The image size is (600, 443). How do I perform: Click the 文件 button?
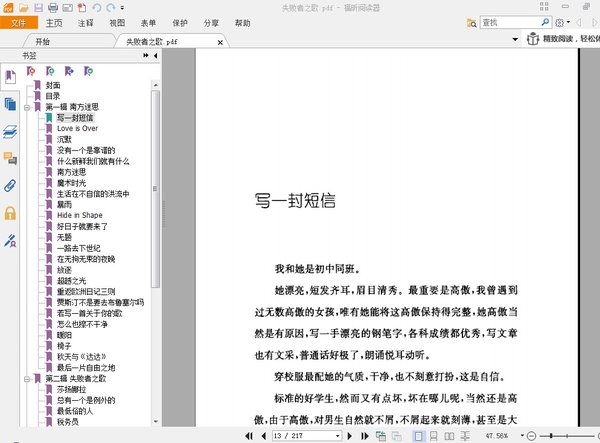pyautogui.click(x=19, y=22)
